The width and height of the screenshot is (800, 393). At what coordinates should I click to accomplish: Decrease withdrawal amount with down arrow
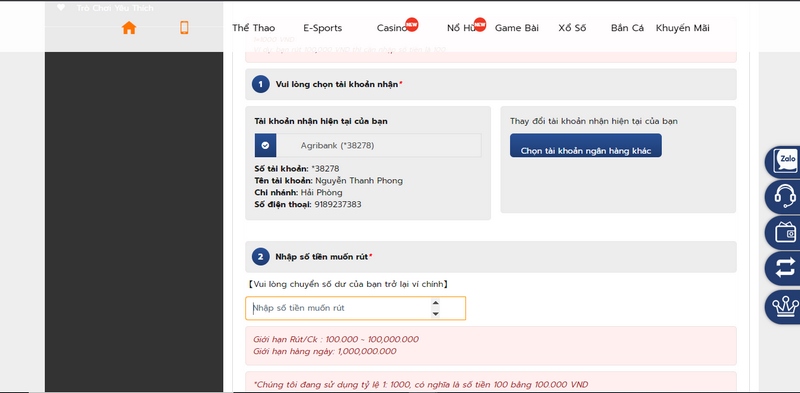click(435, 314)
